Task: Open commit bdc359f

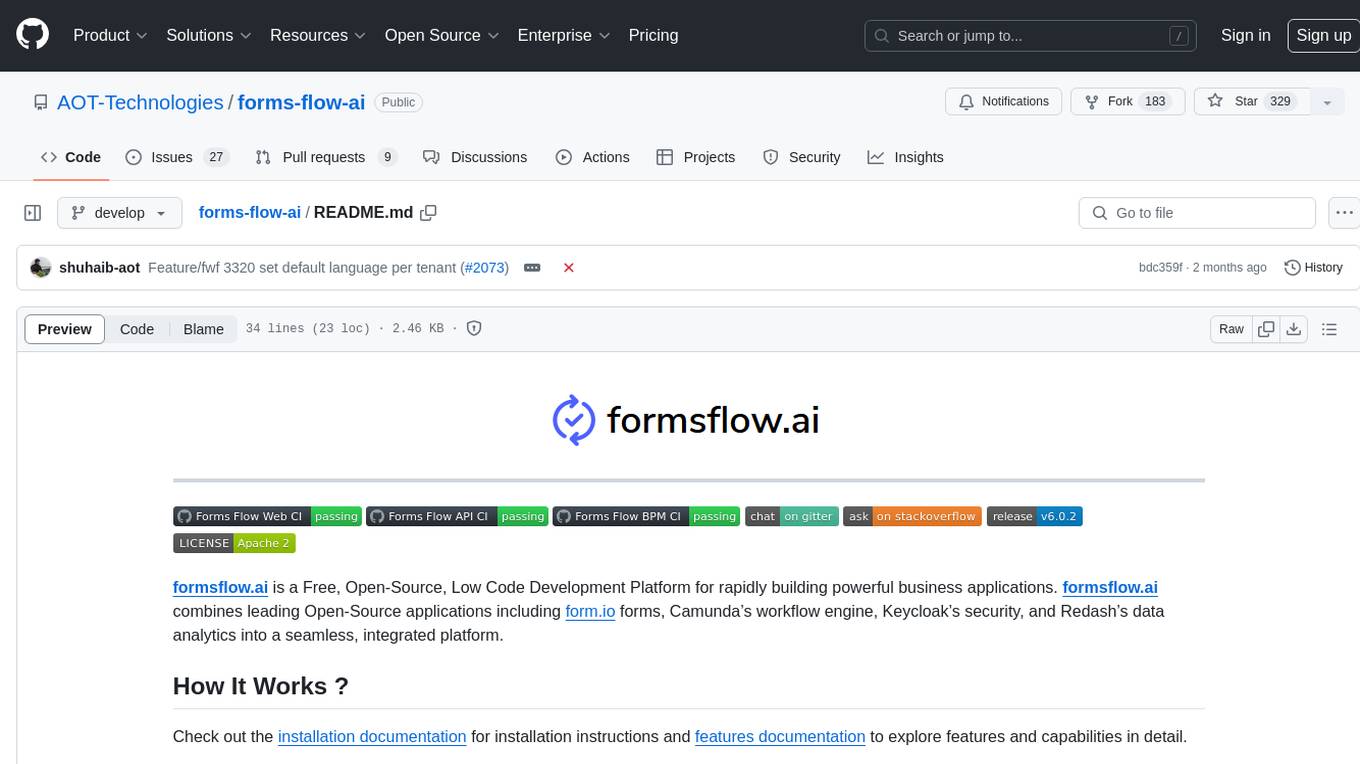Action: coord(1161,268)
